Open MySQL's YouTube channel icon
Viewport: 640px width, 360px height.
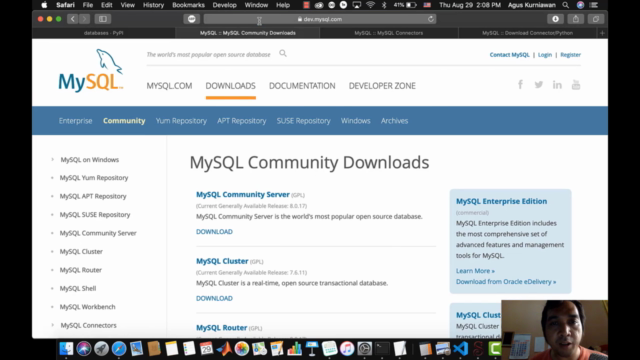pos(576,84)
